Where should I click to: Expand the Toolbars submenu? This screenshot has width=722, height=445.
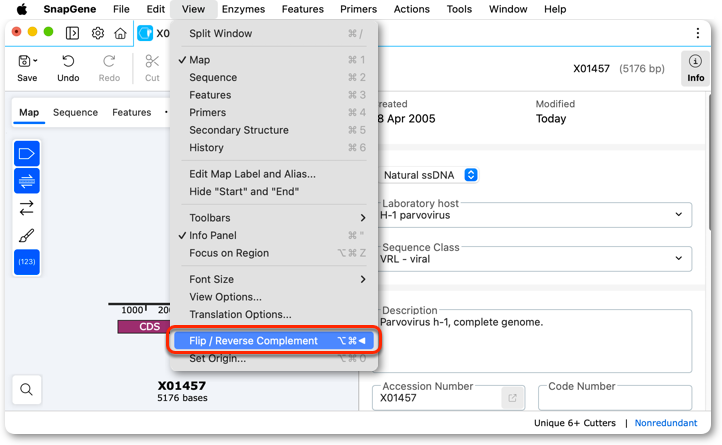click(274, 218)
